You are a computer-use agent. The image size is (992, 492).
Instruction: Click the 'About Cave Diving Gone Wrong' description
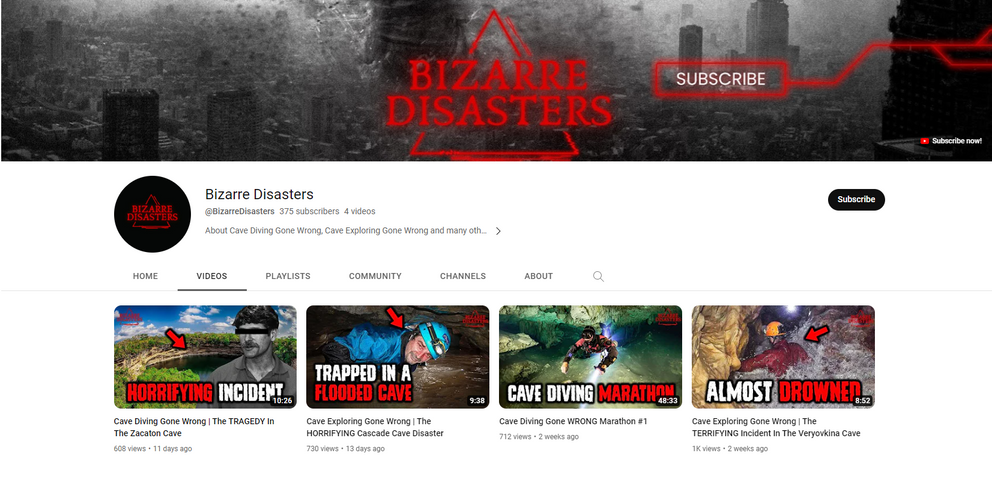click(x=346, y=231)
